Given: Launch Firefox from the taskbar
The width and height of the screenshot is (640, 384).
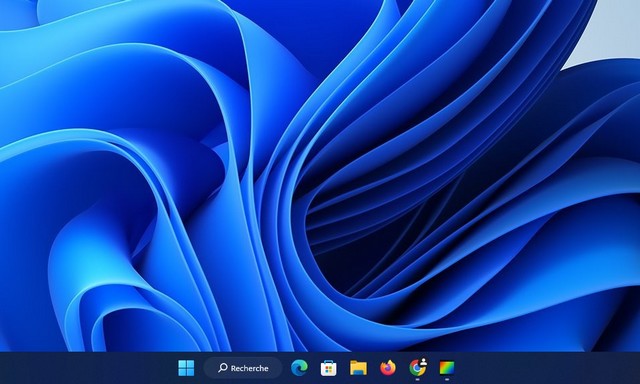Looking at the screenshot, I should [x=388, y=368].
